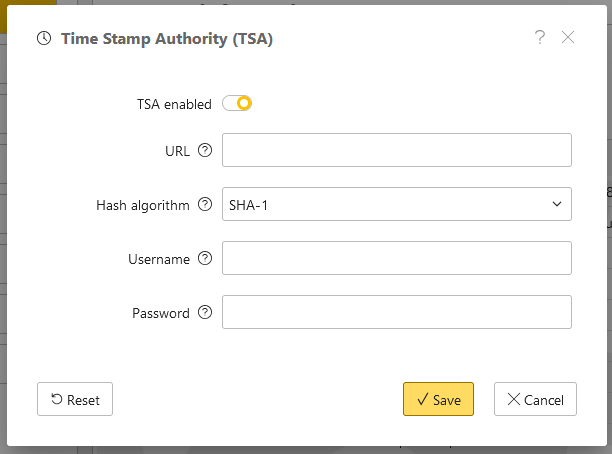Click the "TSA enabled" label text

pyautogui.click(x=174, y=103)
